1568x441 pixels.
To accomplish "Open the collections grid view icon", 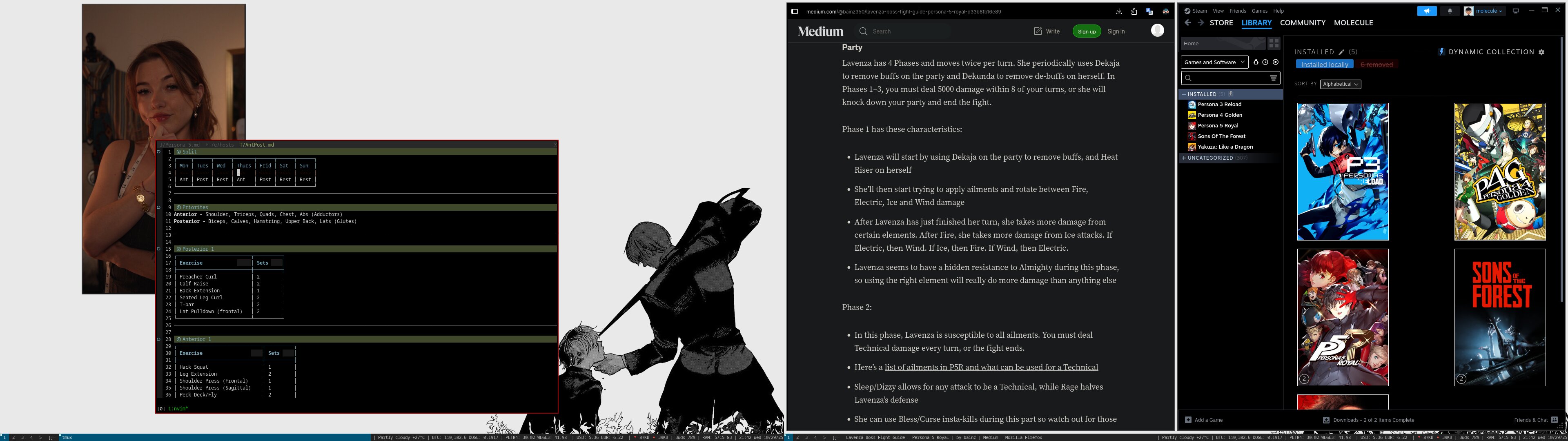I will pos(1274,43).
